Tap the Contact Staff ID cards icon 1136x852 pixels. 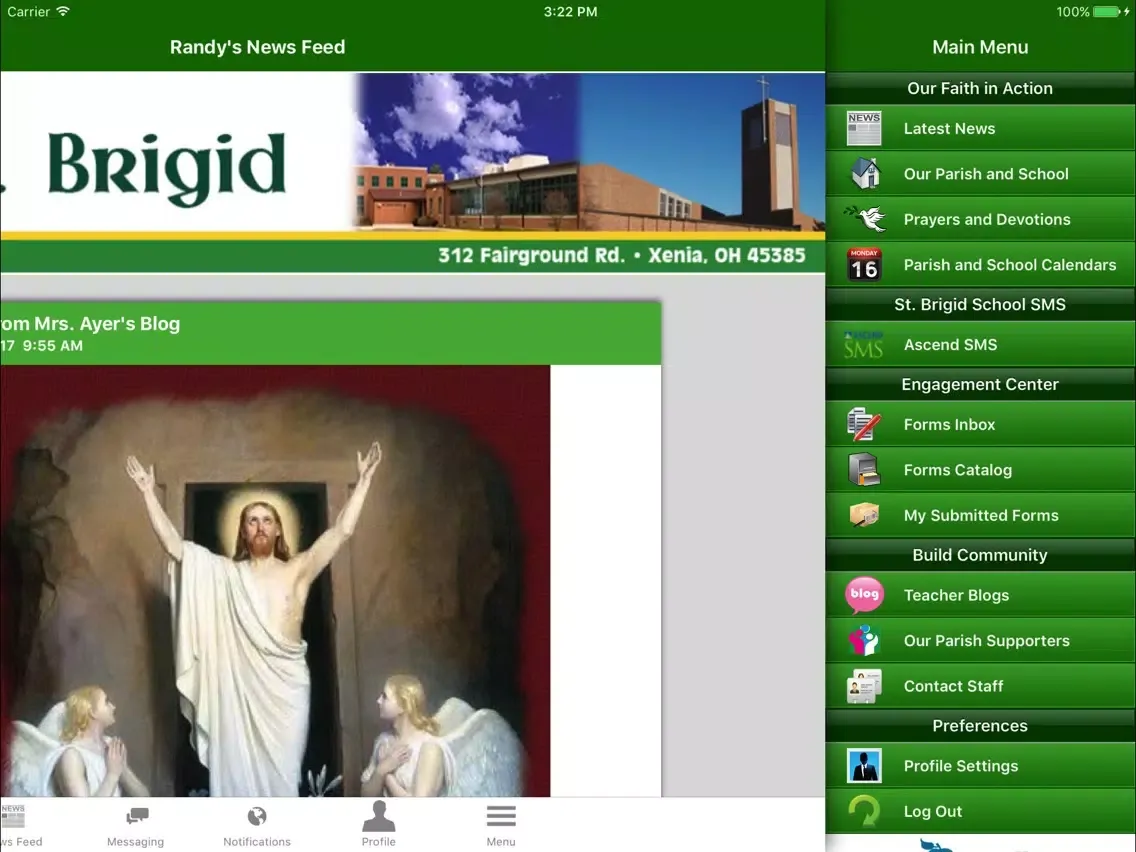point(864,686)
